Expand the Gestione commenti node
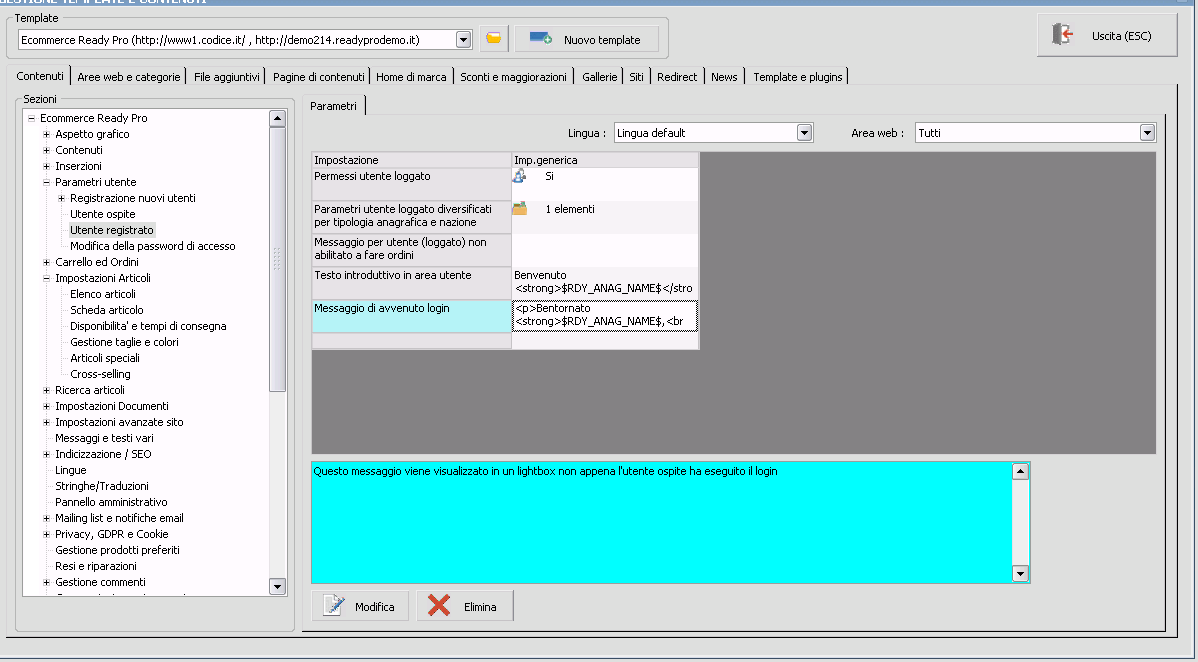The image size is (1198, 662). [x=47, y=582]
